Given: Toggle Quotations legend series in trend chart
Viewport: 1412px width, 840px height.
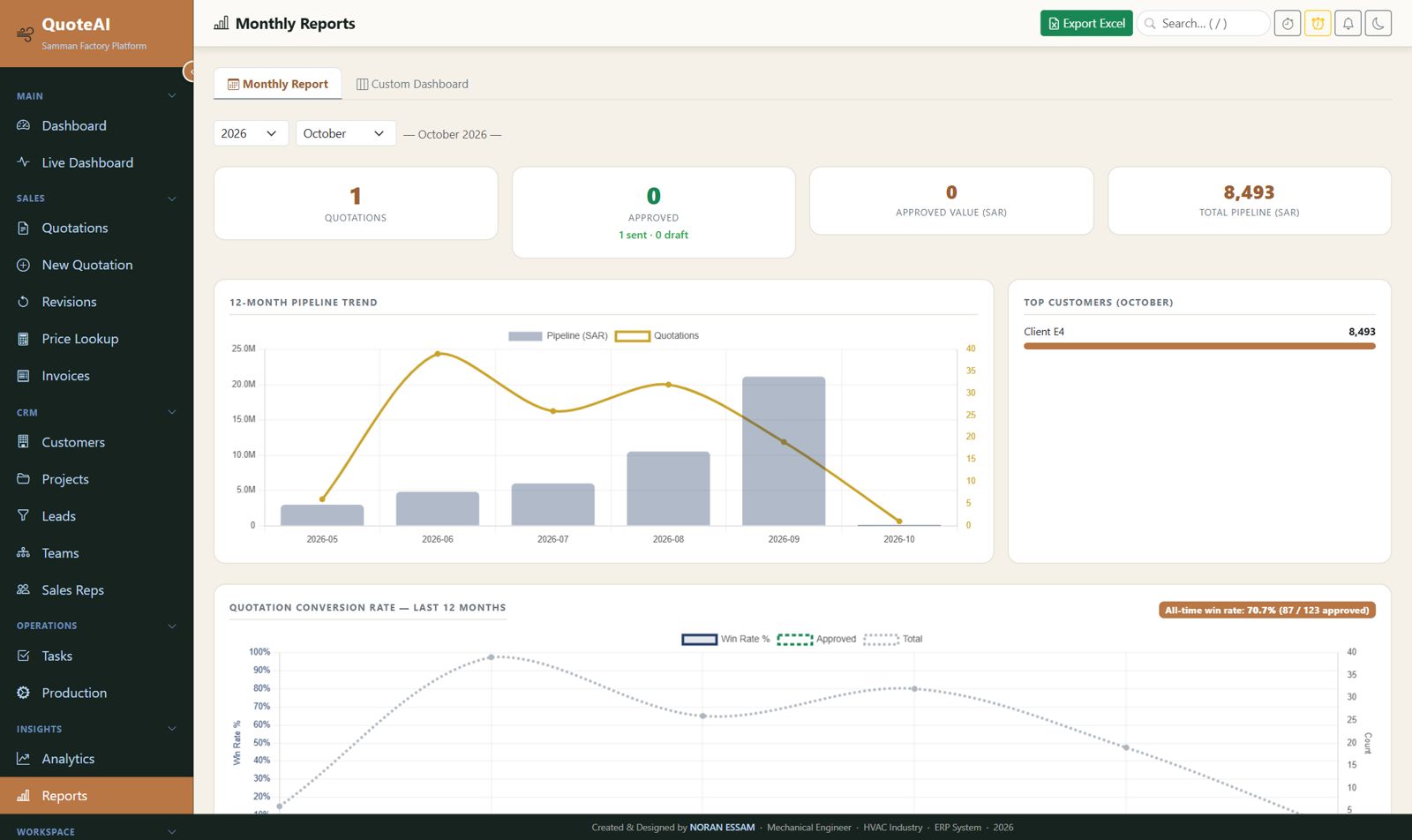Looking at the screenshot, I should (x=657, y=336).
